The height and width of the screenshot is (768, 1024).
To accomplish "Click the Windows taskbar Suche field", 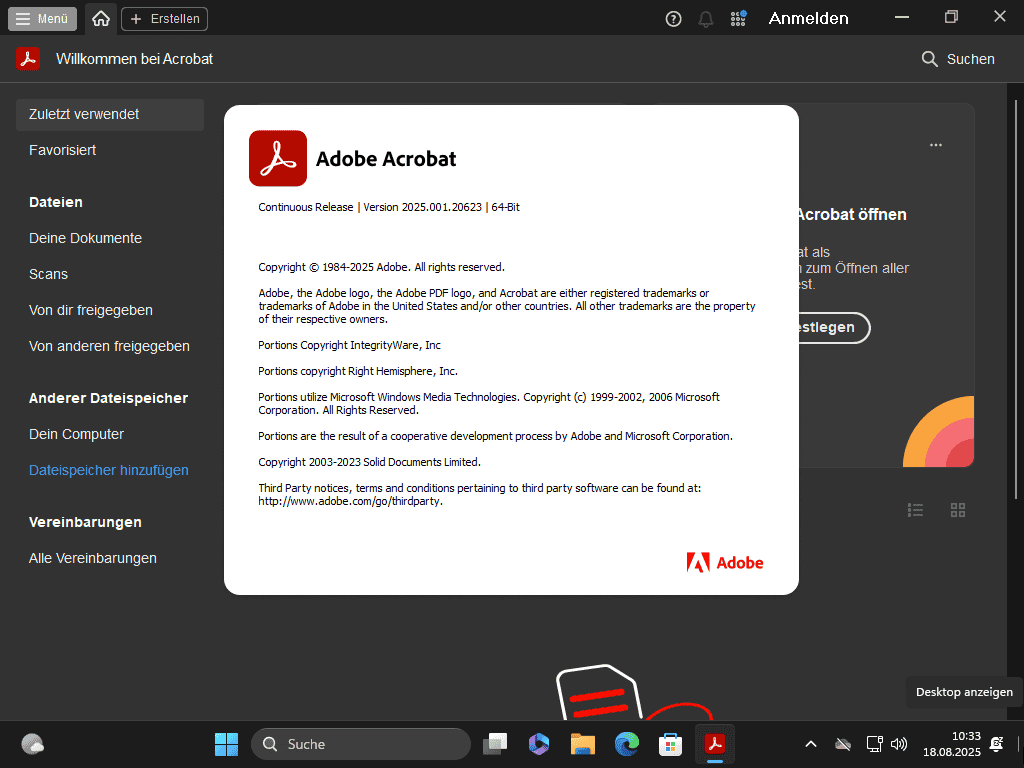I will point(360,744).
